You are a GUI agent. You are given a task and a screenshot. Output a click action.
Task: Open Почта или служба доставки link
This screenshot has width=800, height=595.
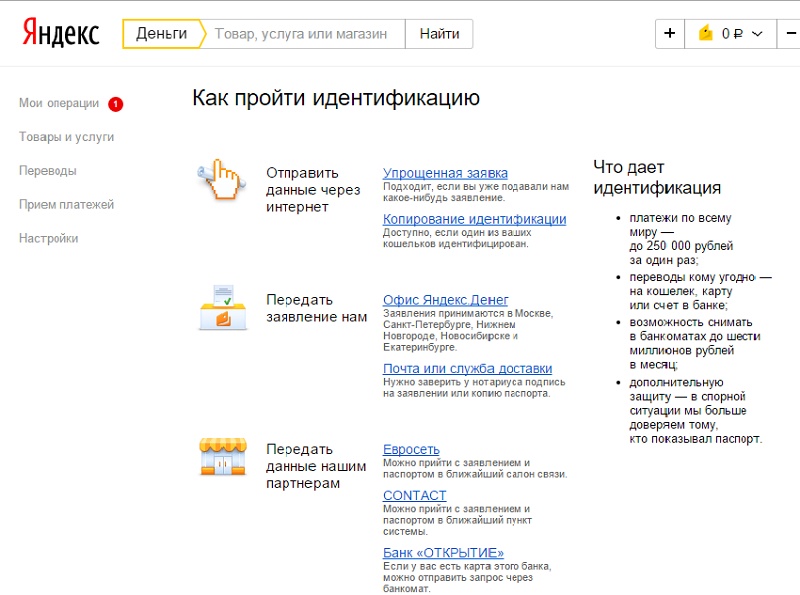click(x=467, y=368)
